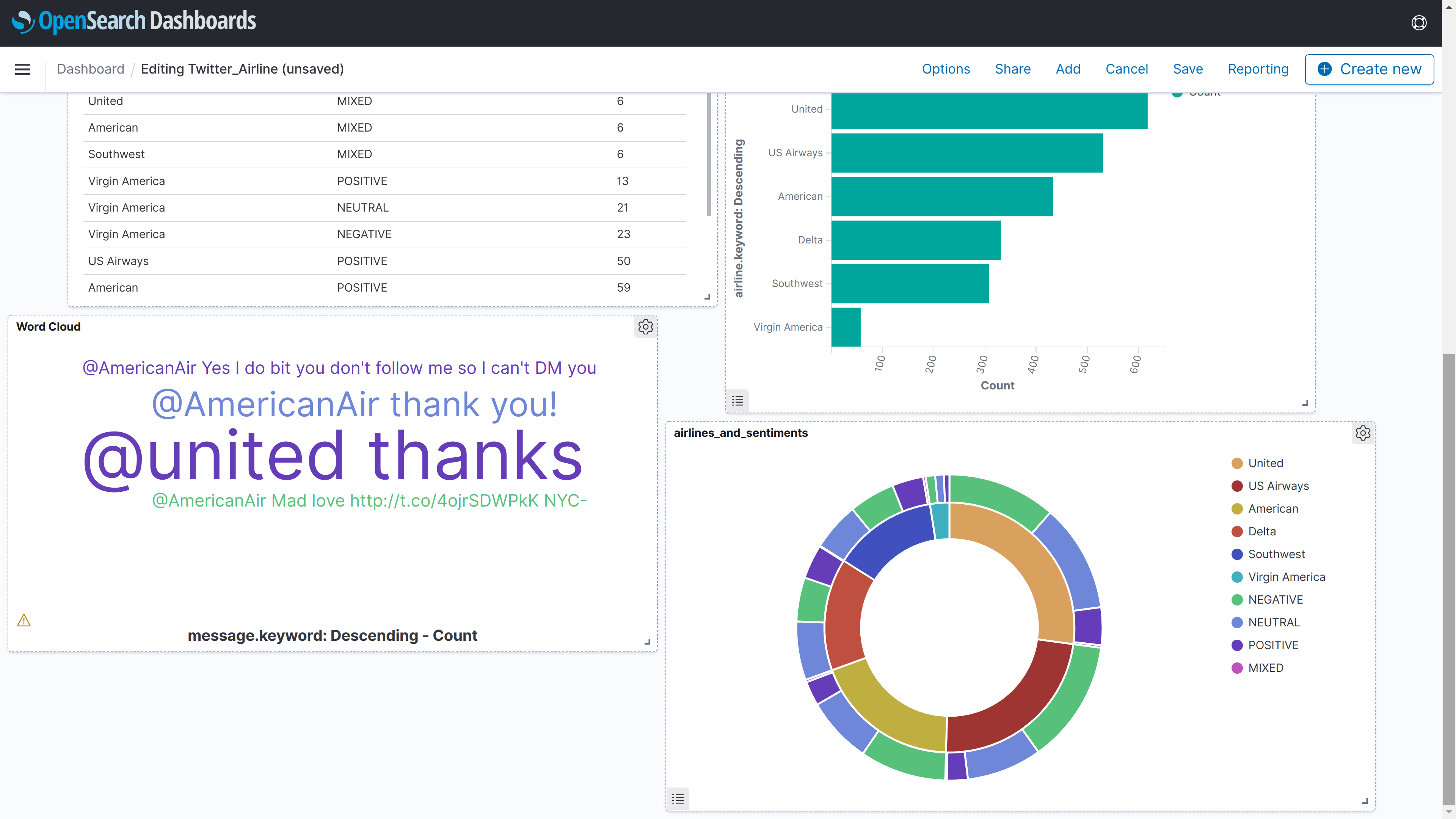Click the help lifebuoy icon
This screenshot has width=1456, height=819.
(1419, 23)
